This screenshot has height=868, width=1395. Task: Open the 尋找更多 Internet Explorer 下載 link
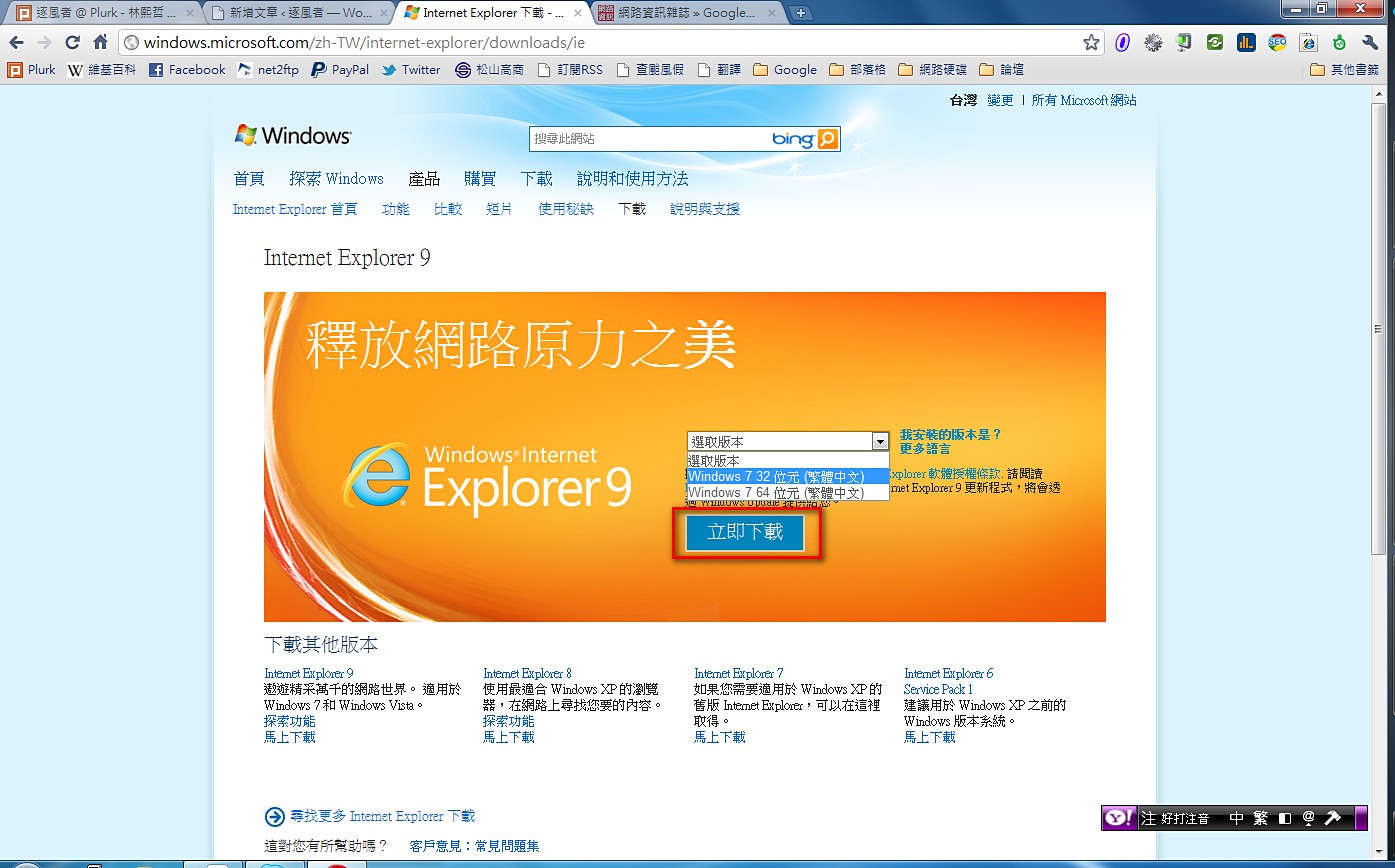click(x=382, y=817)
